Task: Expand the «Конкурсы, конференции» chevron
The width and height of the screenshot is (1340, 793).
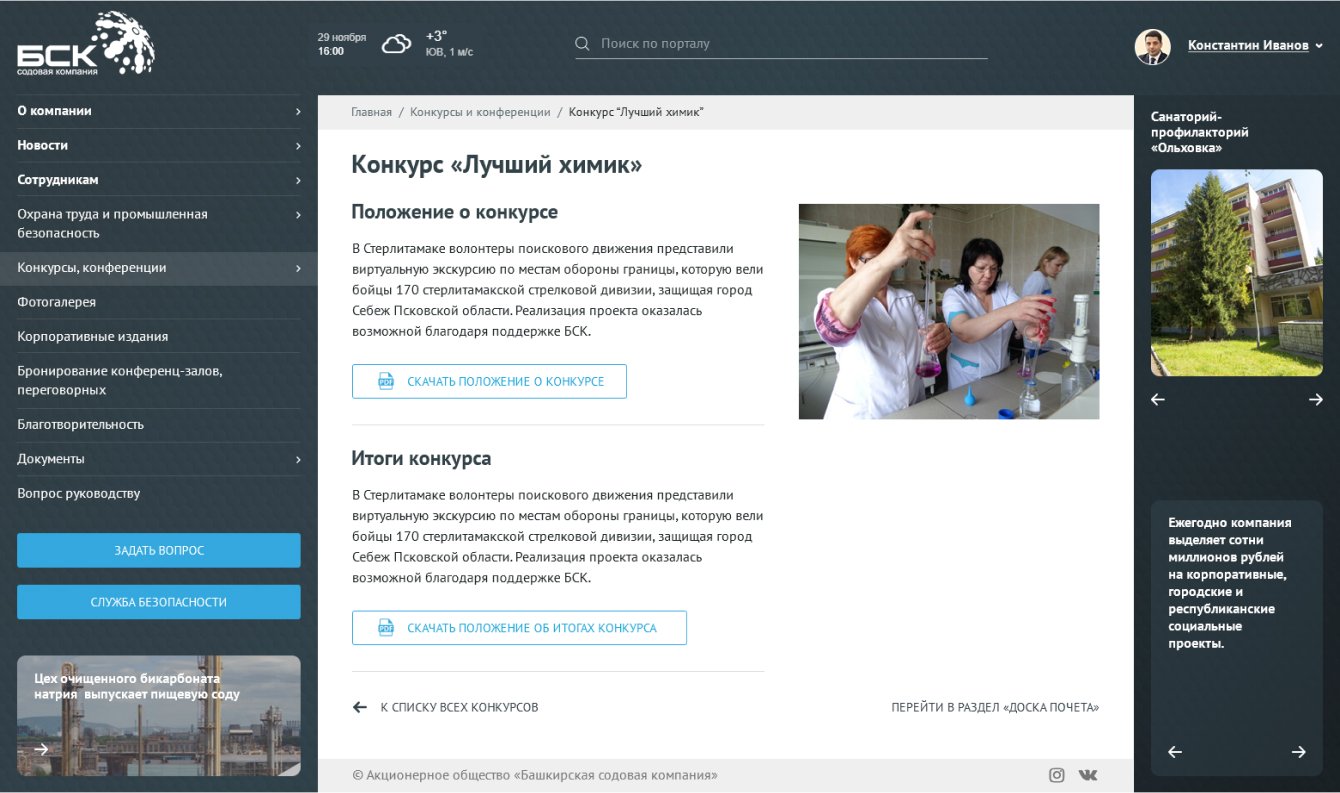Action: [x=298, y=268]
